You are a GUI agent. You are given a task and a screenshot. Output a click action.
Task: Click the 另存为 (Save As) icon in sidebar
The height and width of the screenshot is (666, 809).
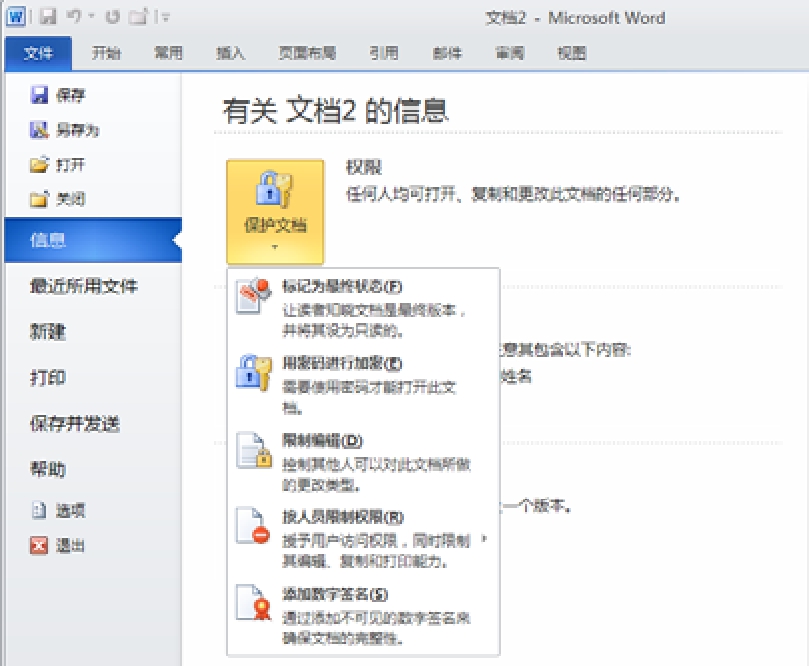pyautogui.click(x=39, y=129)
